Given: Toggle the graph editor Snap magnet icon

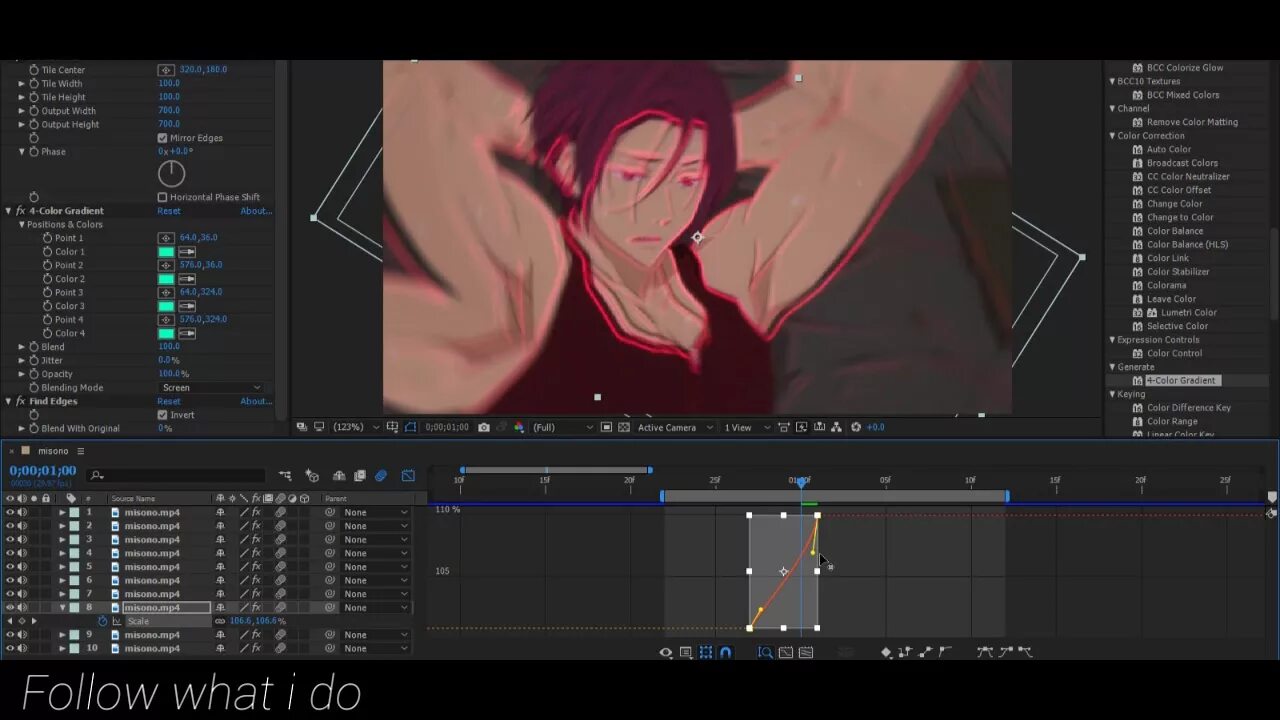Looking at the screenshot, I should tap(726, 652).
